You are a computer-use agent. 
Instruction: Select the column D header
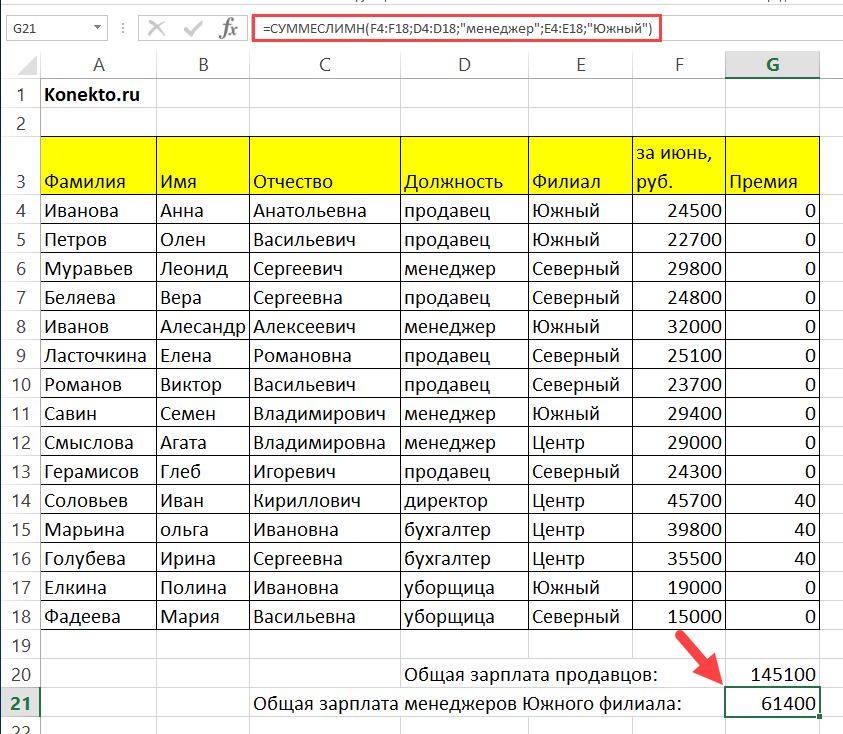[x=464, y=65]
